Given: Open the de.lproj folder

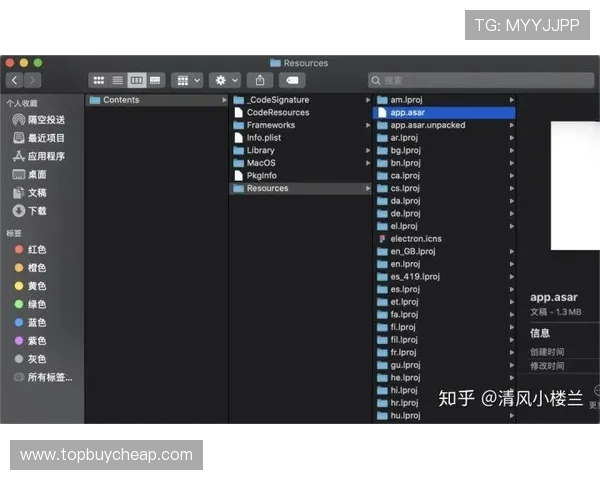Looking at the screenshot, I should pyautogui.click(x=444, y=214).
